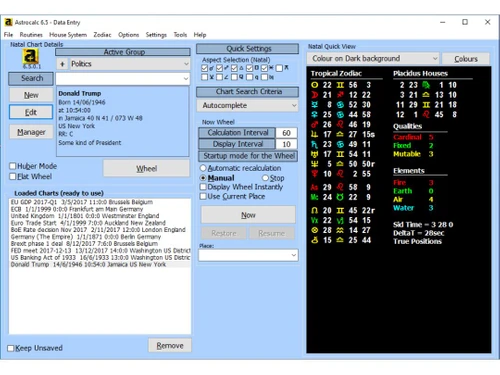Click the Astrocalc title bar app icon

tap(8, 22)
